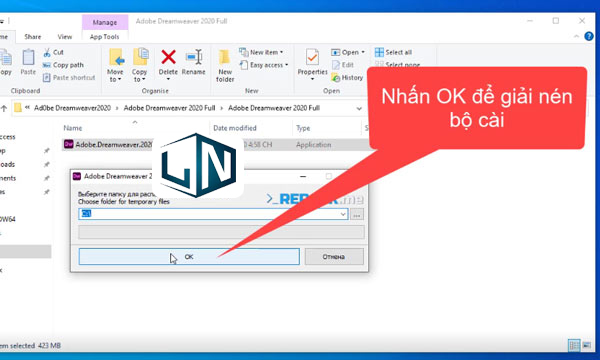The width and height of the screenshot is (600, 360).
Task: Click the Edit ribbon button
Action: click(343, 65)
